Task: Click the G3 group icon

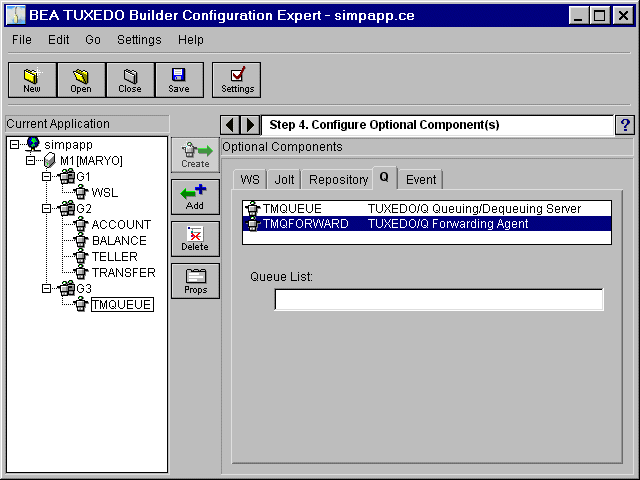Action: [66, 289]
